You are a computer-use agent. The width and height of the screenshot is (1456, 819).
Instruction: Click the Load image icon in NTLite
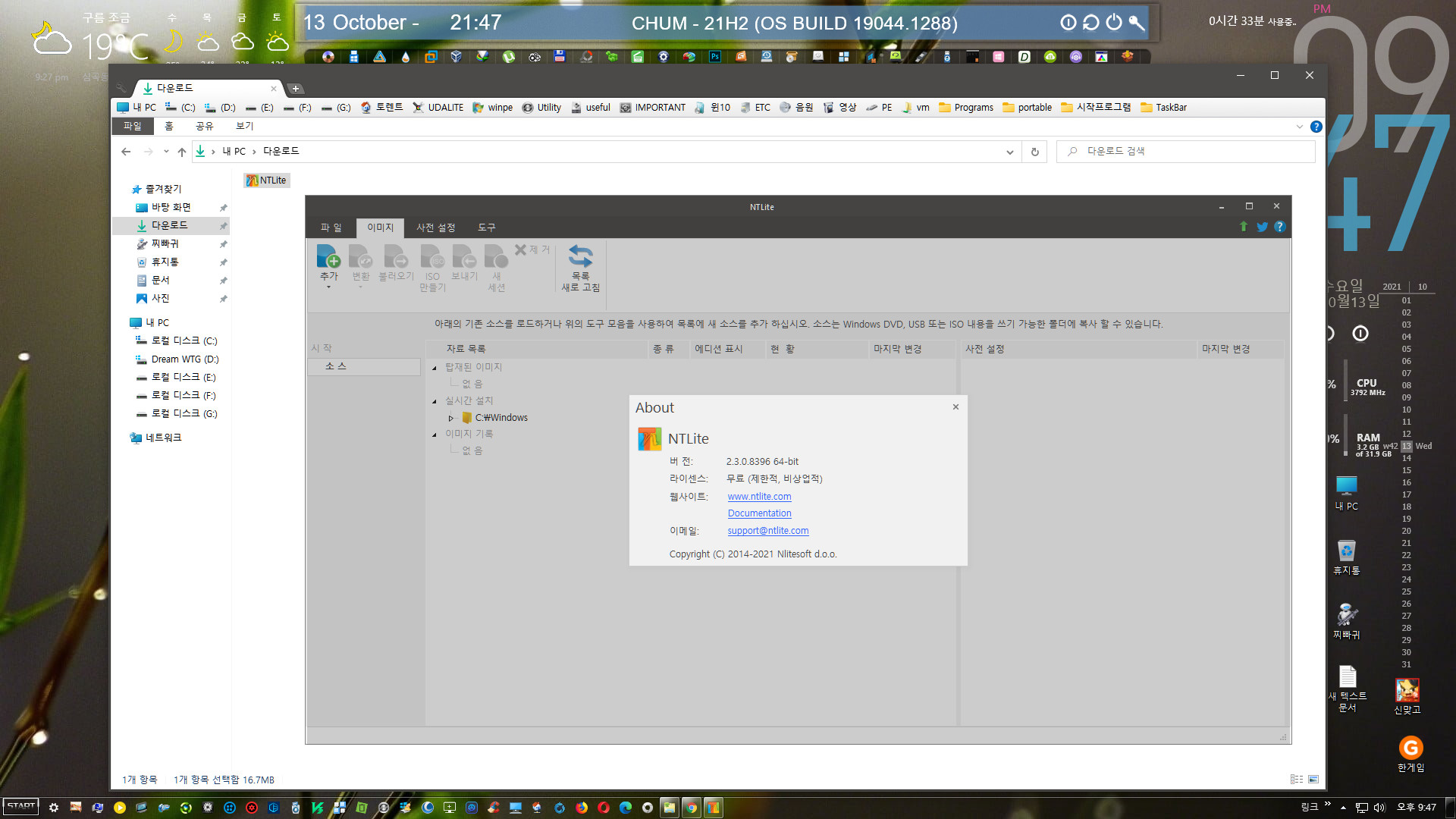point(396,256)
